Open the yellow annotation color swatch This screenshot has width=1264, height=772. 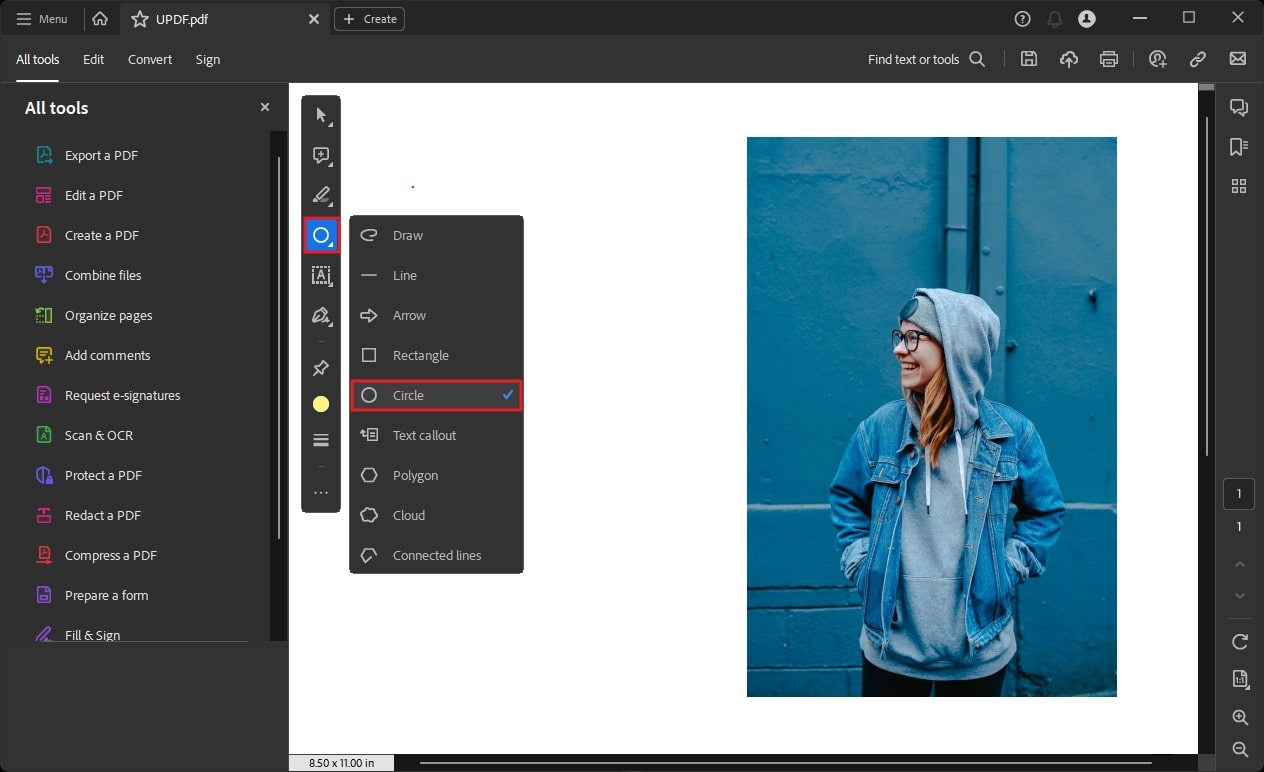point(321,403)
